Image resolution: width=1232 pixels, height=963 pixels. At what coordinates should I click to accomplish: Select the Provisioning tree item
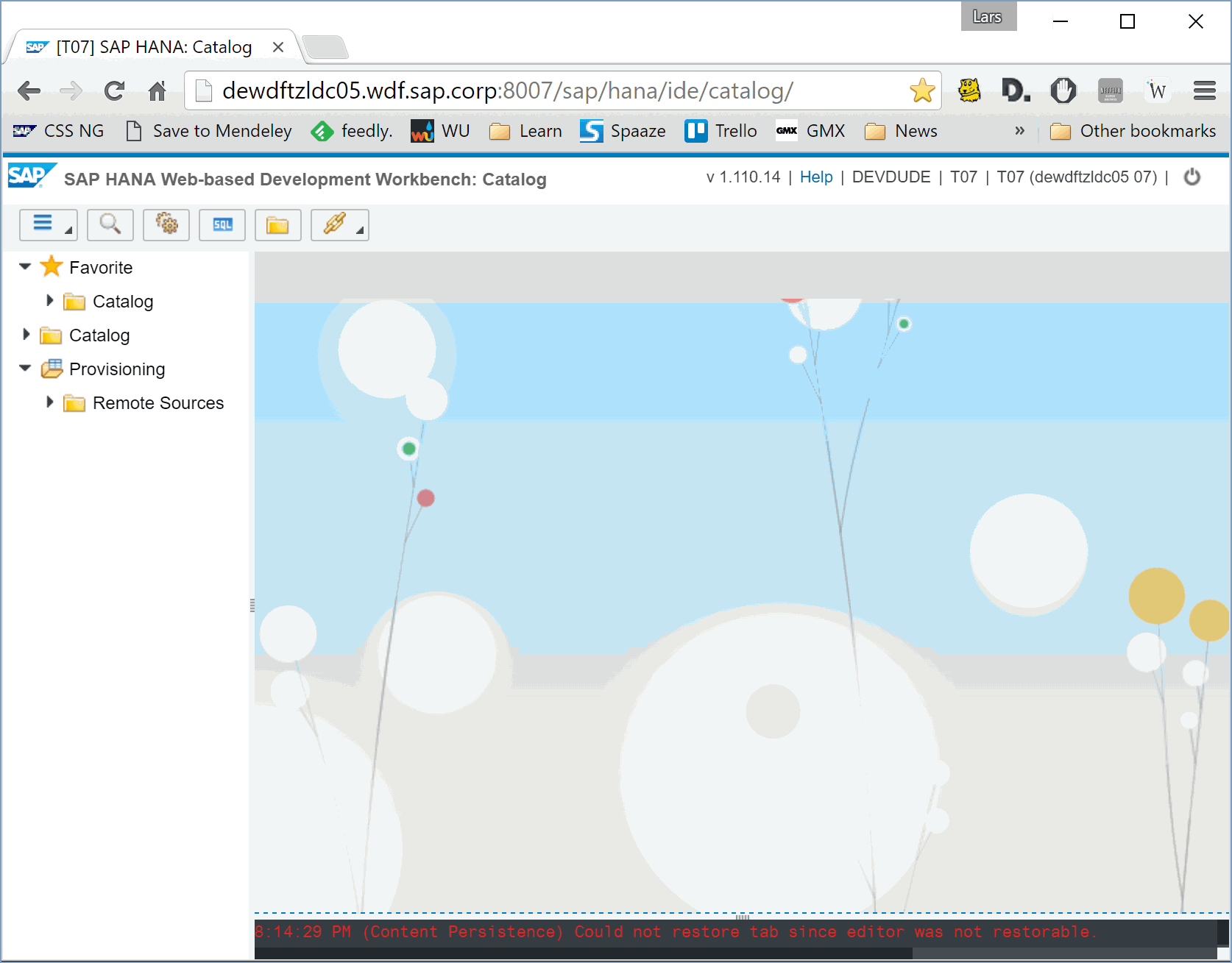tap(117, 369)
